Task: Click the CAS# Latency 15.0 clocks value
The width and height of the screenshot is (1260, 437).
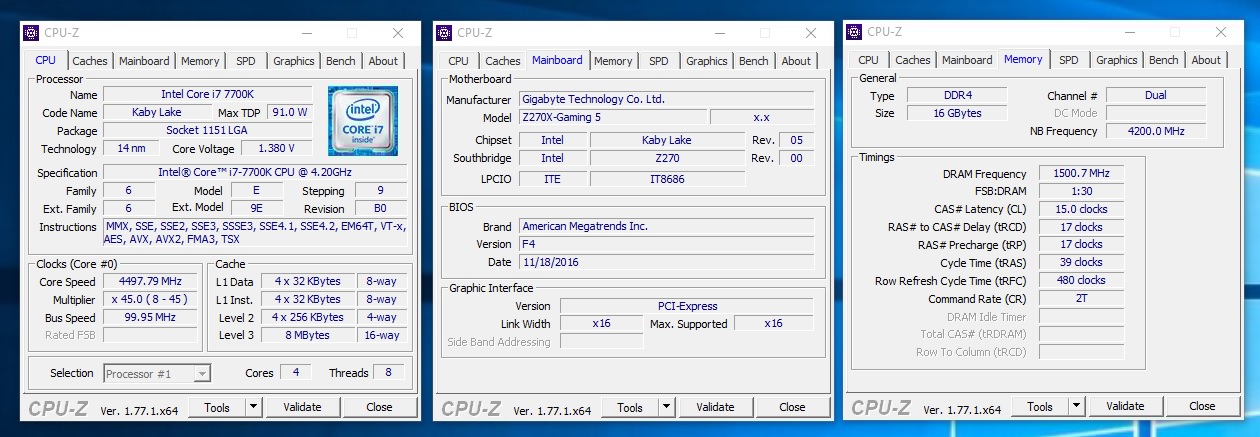Action: [x=1081, y=209]
